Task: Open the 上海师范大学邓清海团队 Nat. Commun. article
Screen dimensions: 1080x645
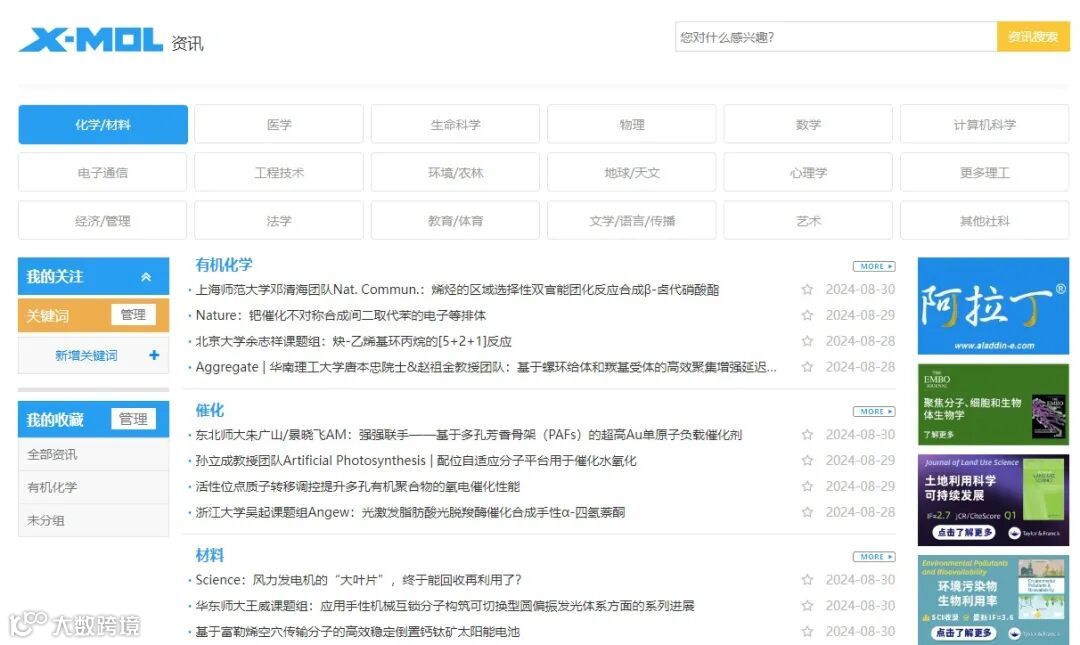Action: click(457, 289)
